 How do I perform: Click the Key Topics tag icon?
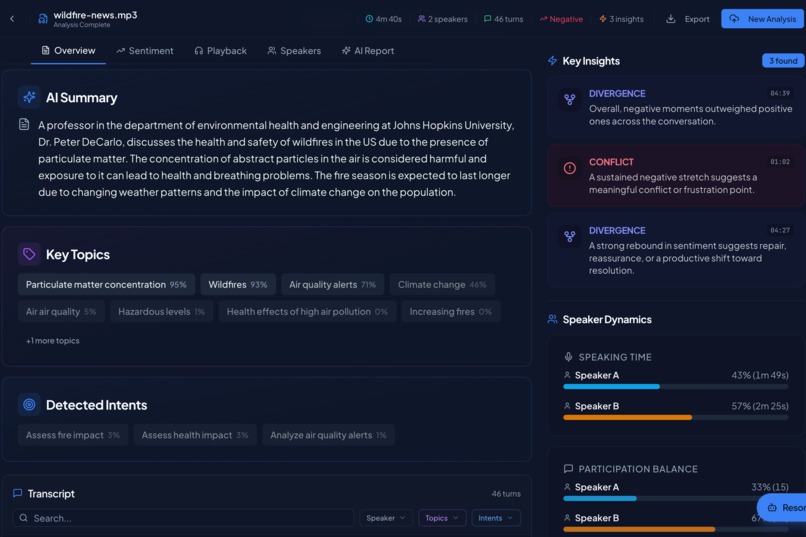(x=29, y=254)
